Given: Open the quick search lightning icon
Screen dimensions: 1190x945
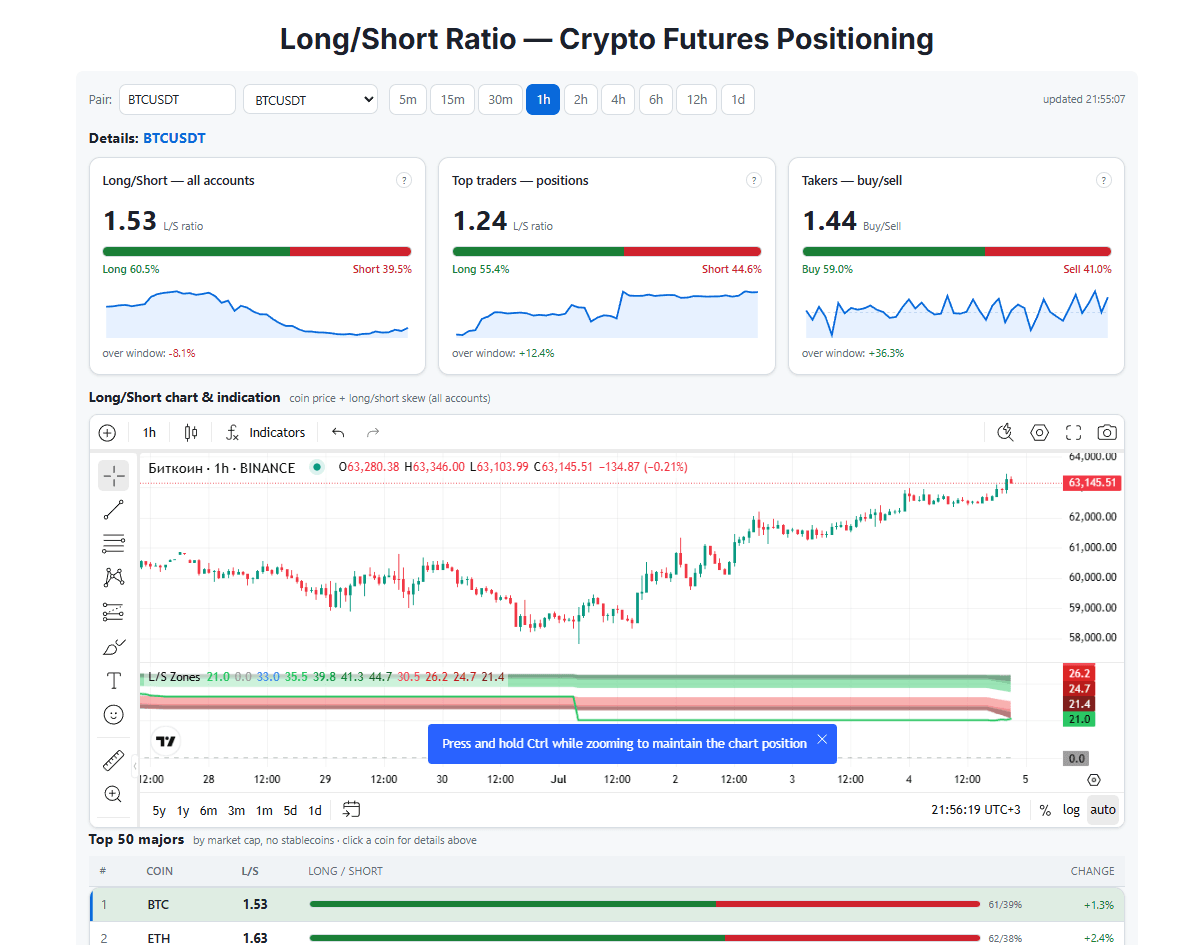Looking at the screenshot, I should tap(1005, 433).
